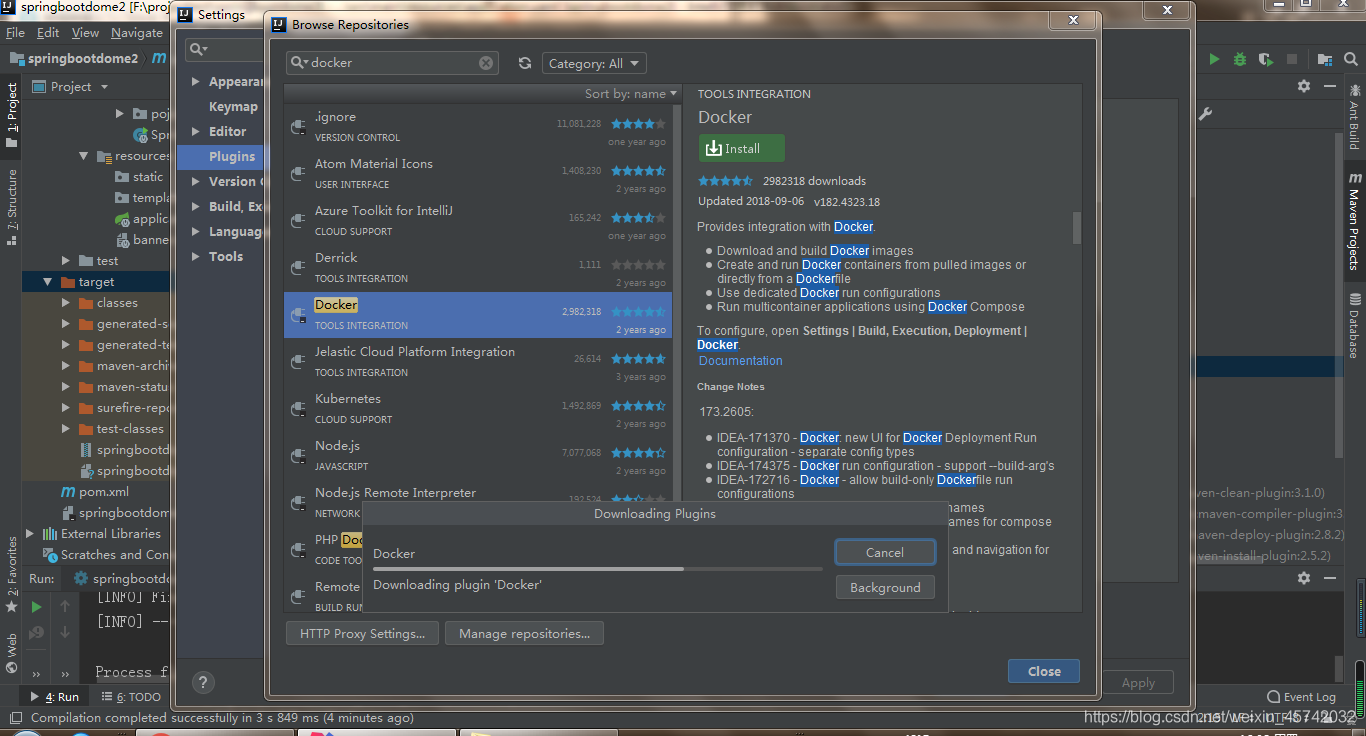Switch to the 6: TODO tab
1366x736 pixels.
pyautogui.click(x=131, y=697)
